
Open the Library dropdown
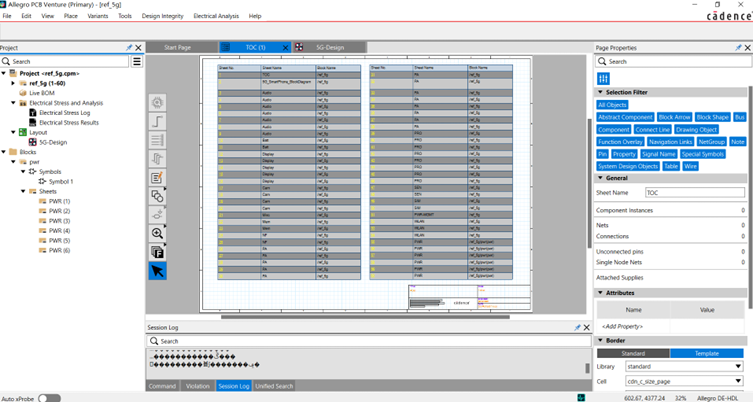(x=738, y=366)
